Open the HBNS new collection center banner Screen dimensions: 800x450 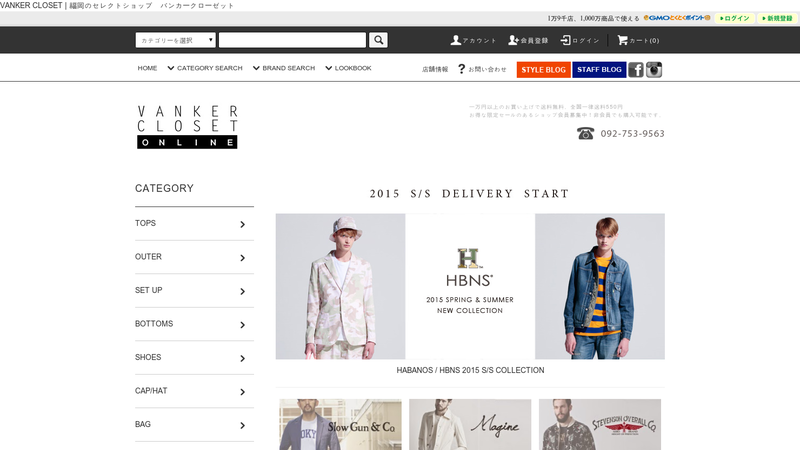pyautogui.click(x=470, y=286)
